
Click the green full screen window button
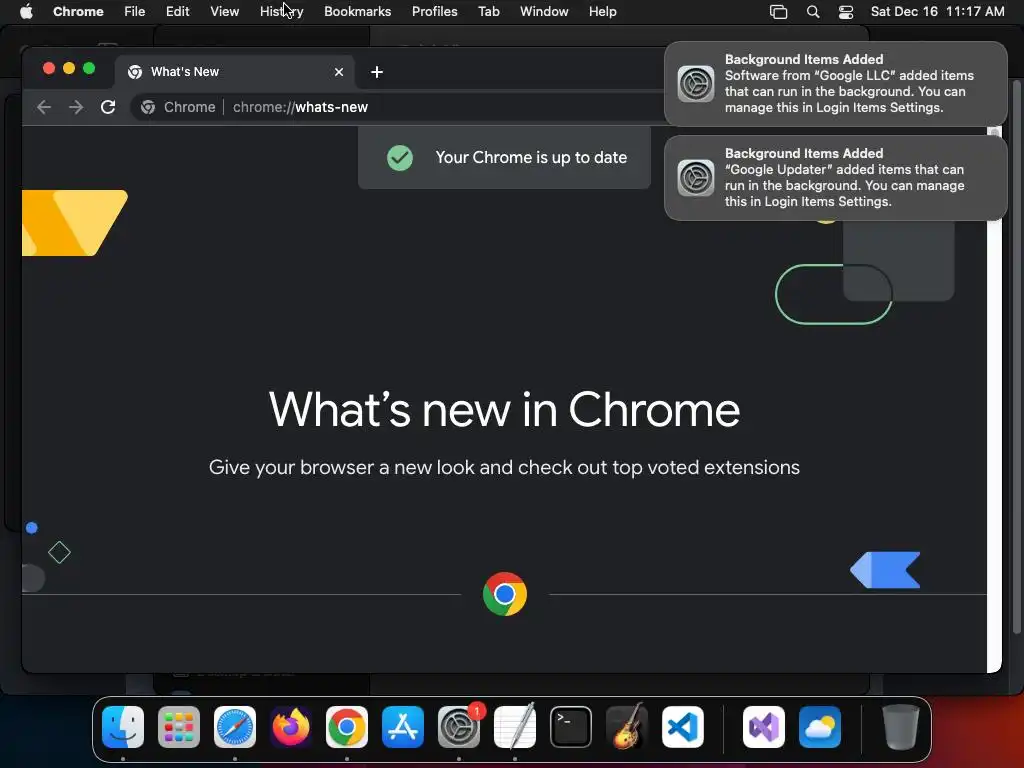(89, 69)
